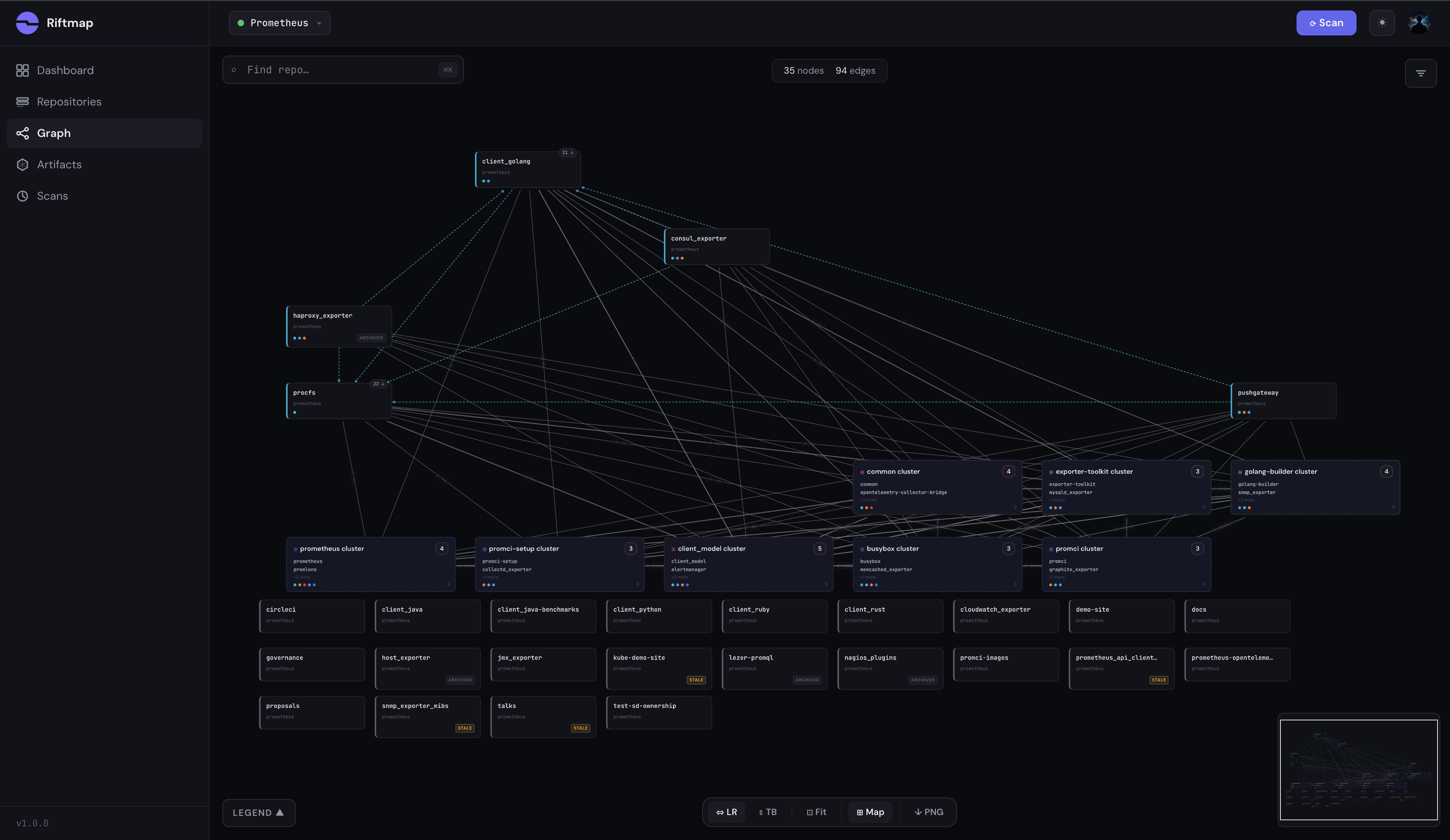The width and height of the screenshot is (1450, 840).
Task: Switch layout to TB direction
Action: tap(768, 812)
